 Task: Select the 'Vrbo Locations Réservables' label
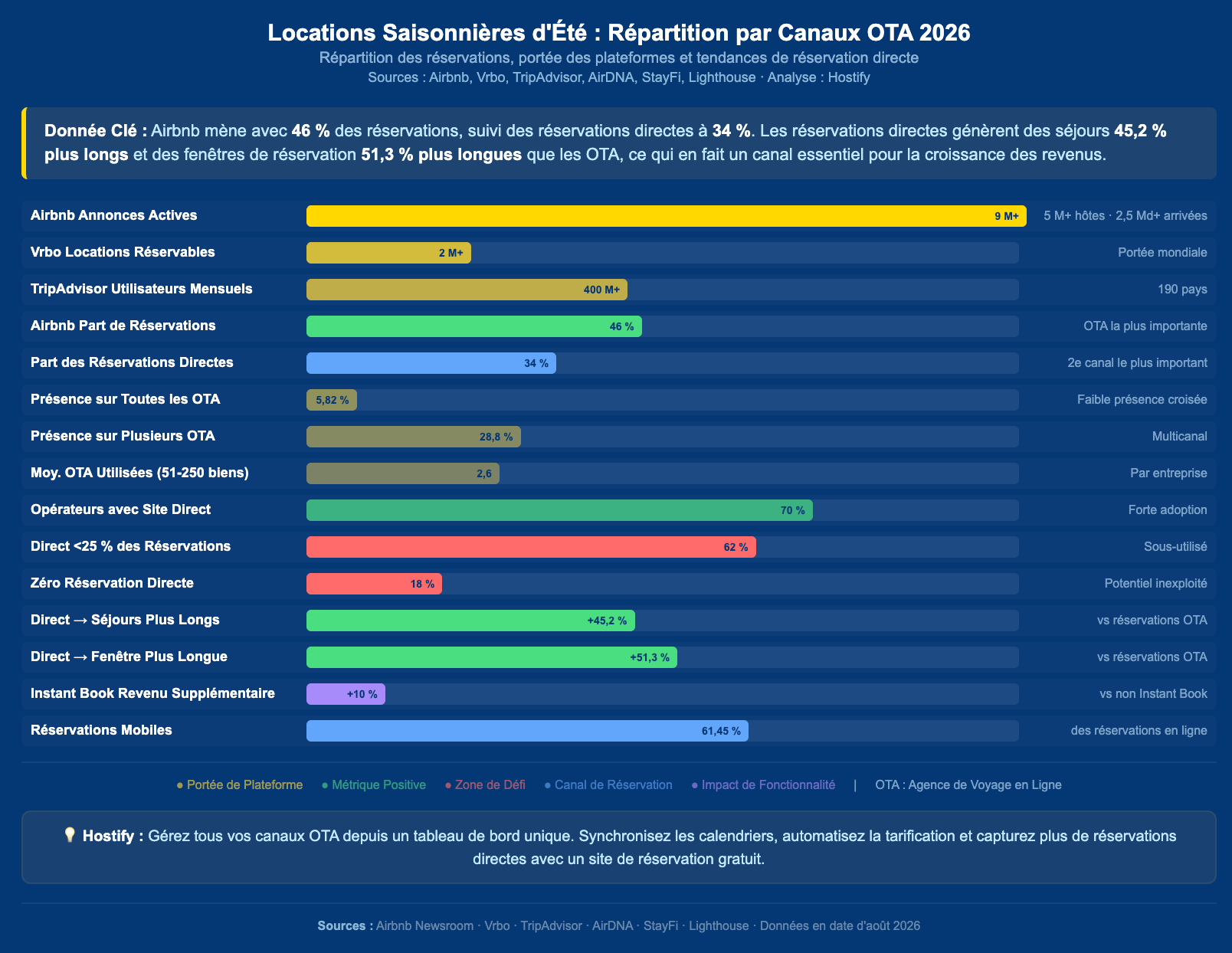(123, 252)
